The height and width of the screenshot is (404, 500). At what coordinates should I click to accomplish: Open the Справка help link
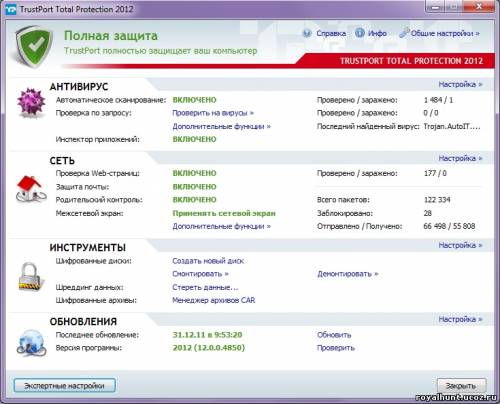coord(331,33)
